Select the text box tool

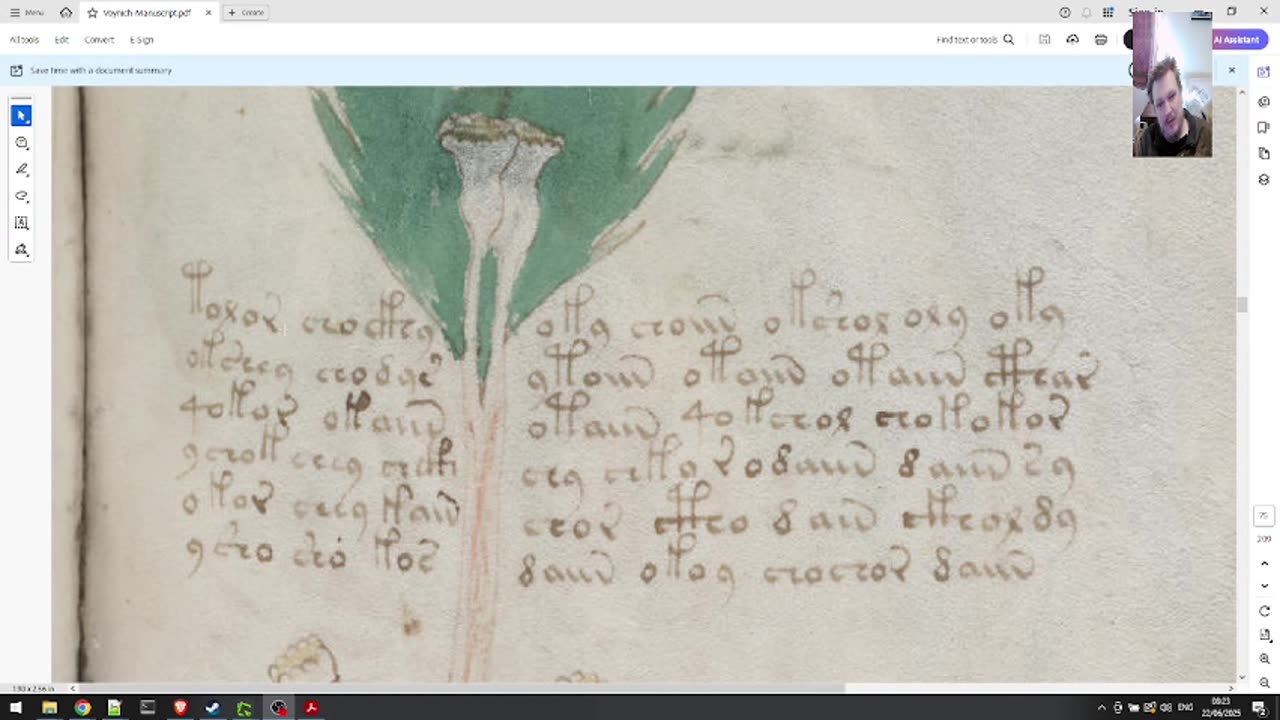point(21,223)
